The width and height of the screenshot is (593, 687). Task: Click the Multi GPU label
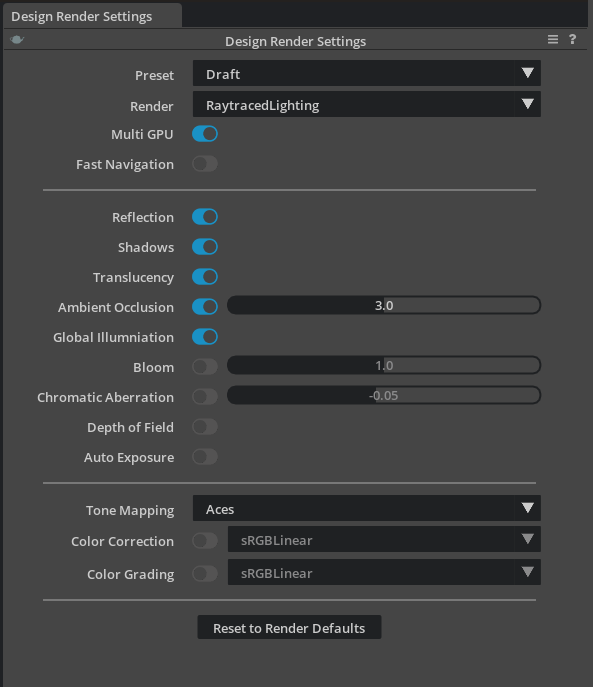point(142,135)
